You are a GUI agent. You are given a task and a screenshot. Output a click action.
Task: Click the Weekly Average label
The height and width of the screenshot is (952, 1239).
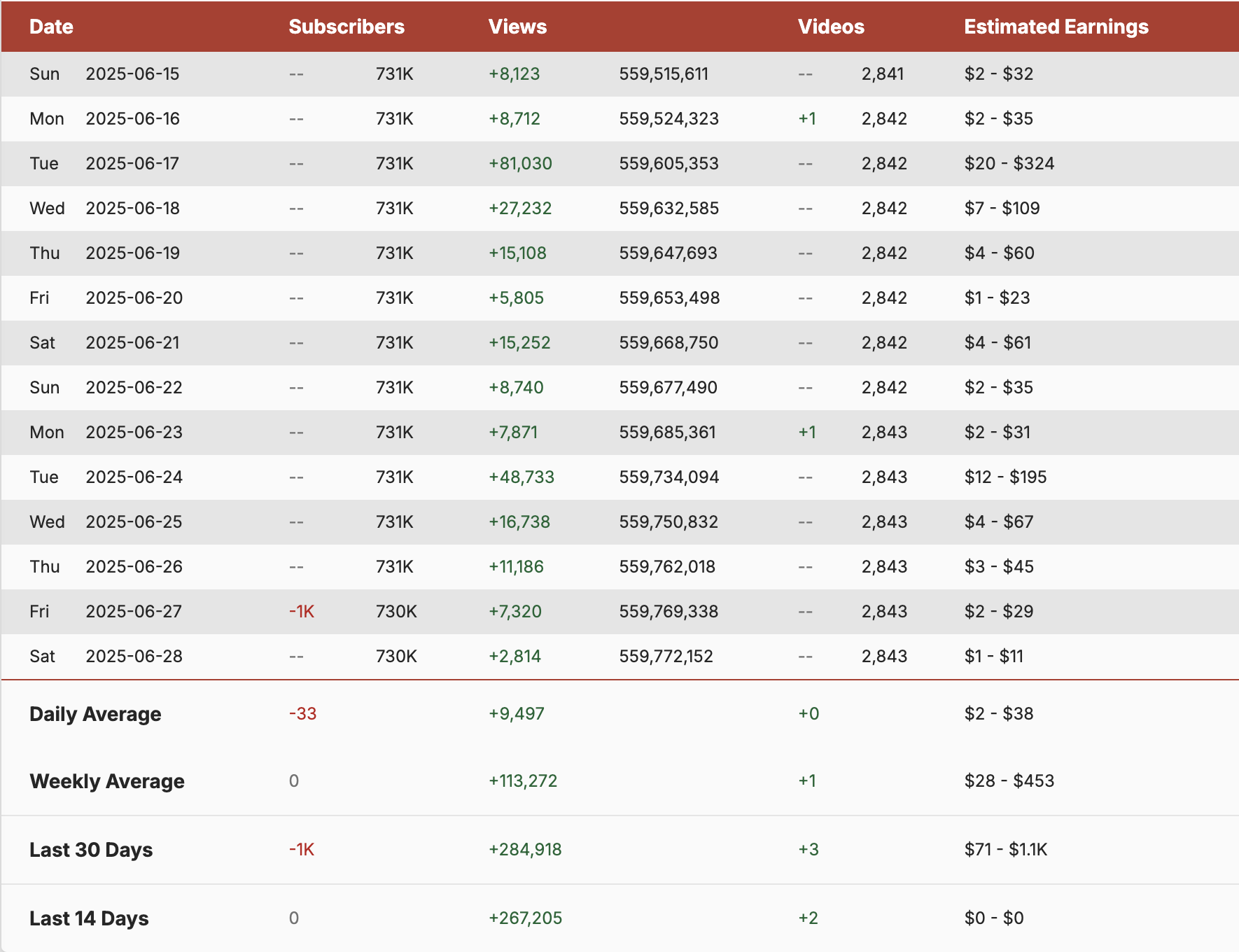[x=107, y=781]
